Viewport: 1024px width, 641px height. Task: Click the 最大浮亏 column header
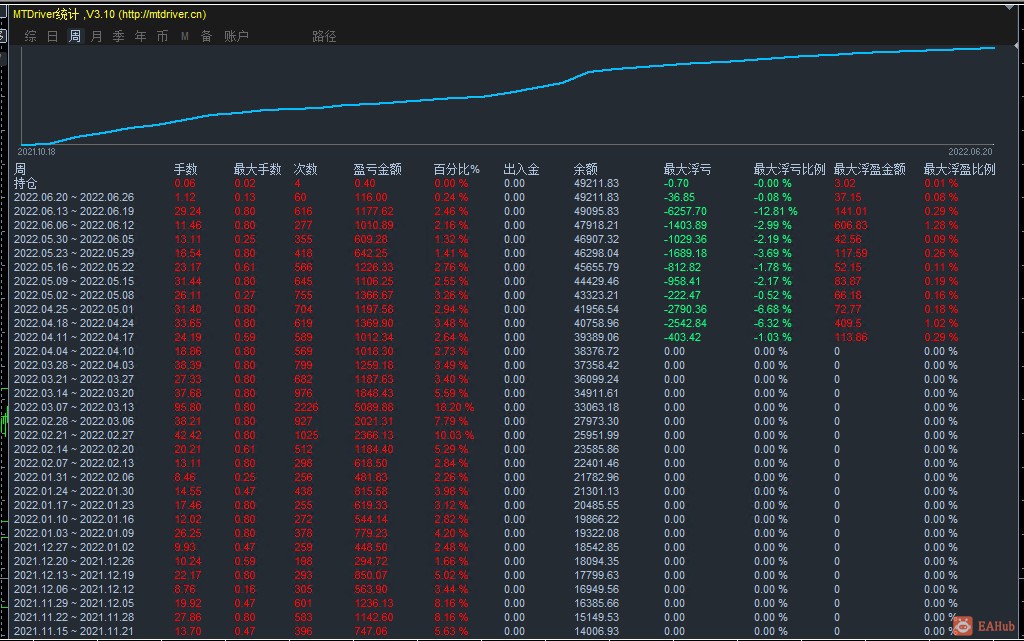(x=687, y=170)
